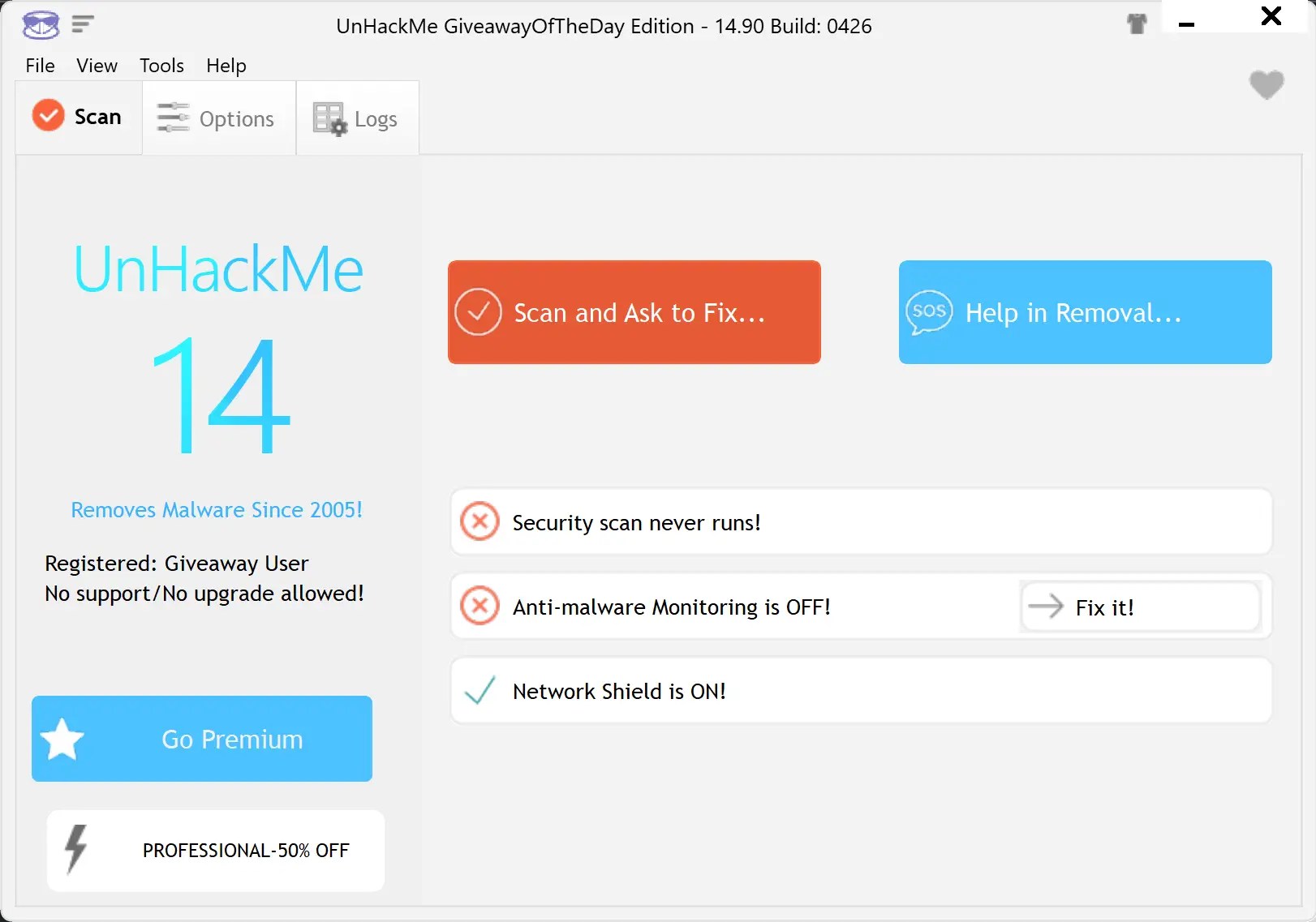Viewport: 1316px width, 922px height.
Task: Click the Logs document icon
Action: coord(329,118)
